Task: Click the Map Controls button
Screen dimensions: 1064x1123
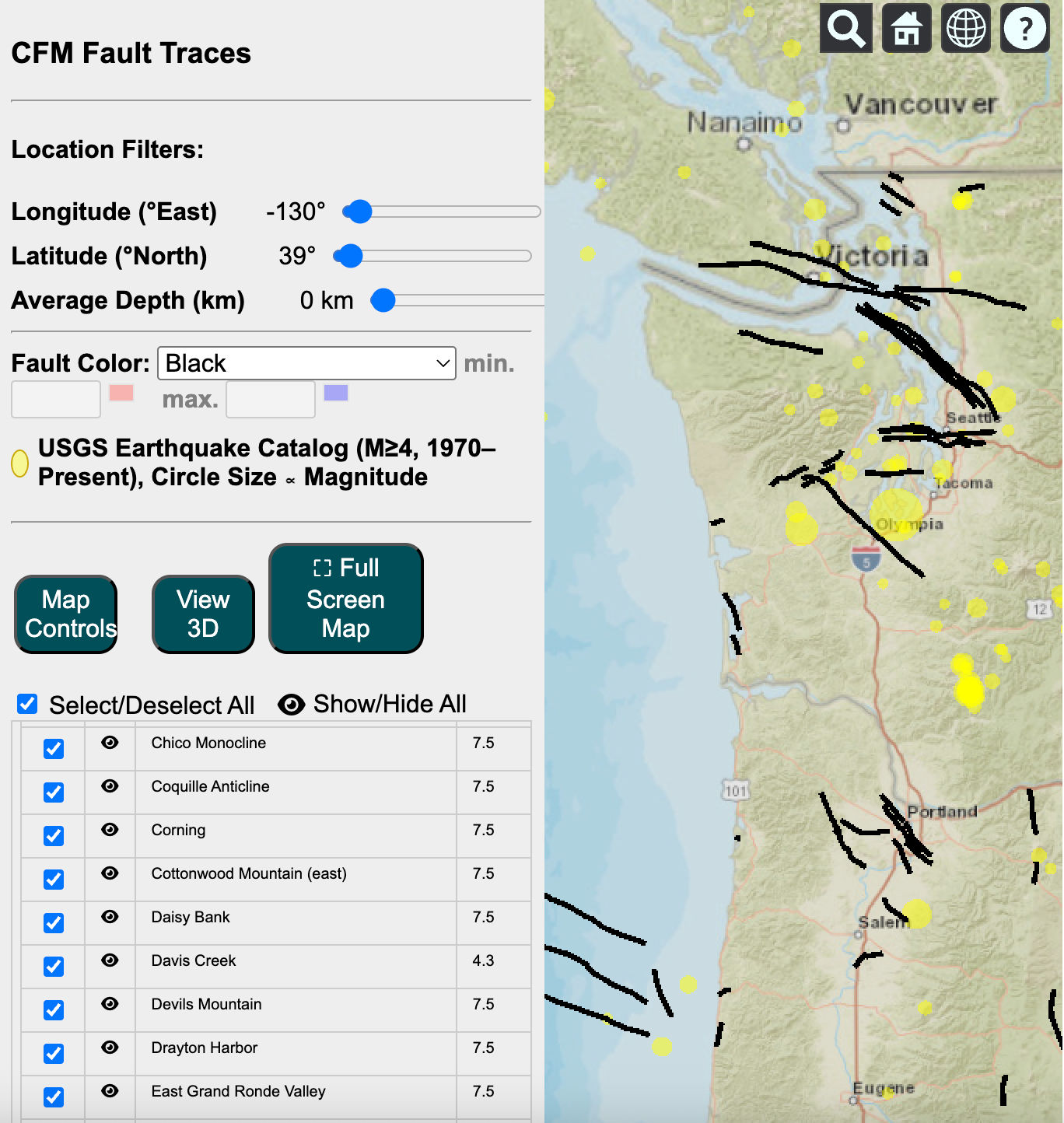Action: pyautogui.click(x=66, y=614)
